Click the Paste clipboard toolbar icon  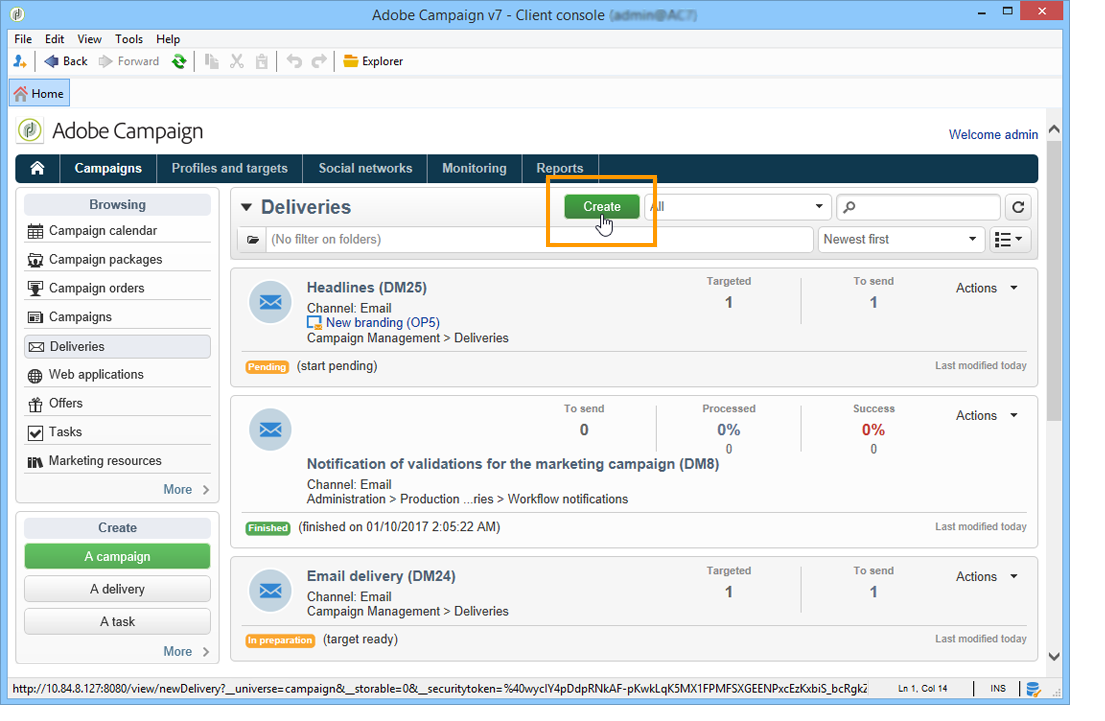pos(261,61)
